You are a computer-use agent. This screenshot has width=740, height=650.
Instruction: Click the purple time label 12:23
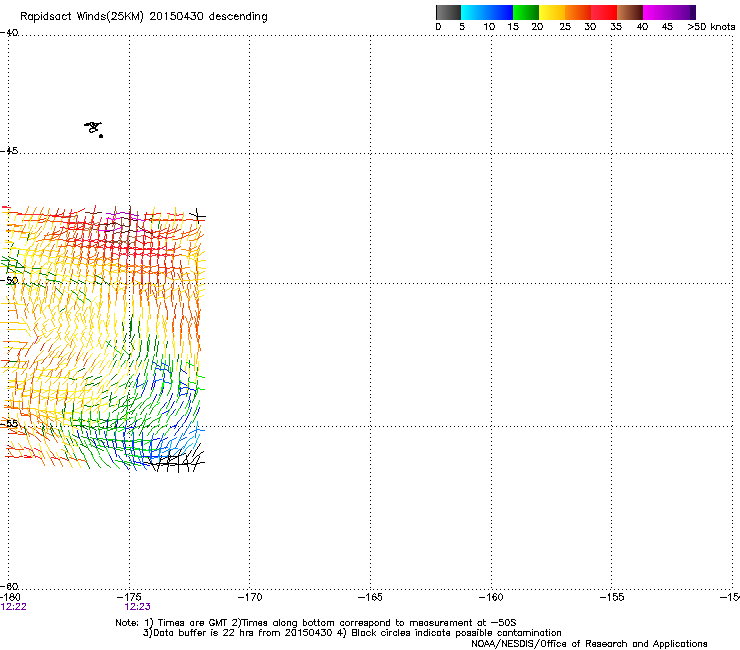click(137, 607)
